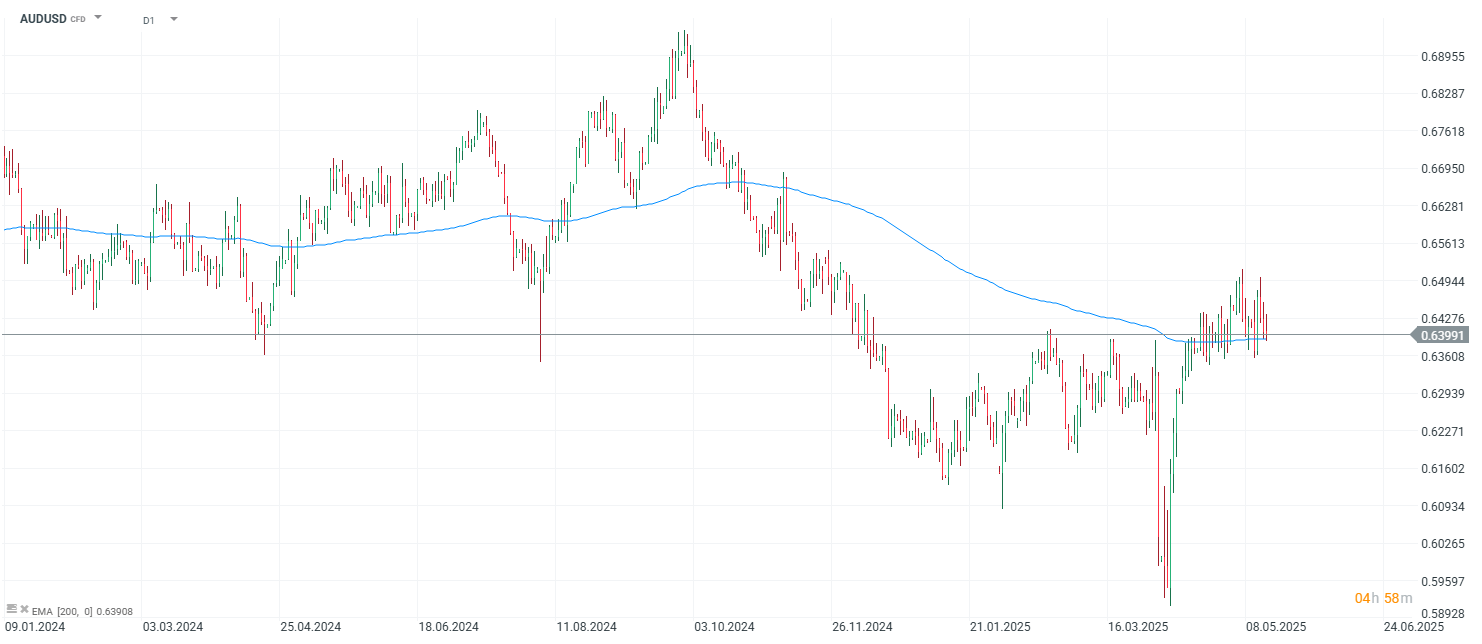Click the 0.66281 price scale label
Image resolution: width=1482 pixels, height=644 pixels.
coord(1442,207)
